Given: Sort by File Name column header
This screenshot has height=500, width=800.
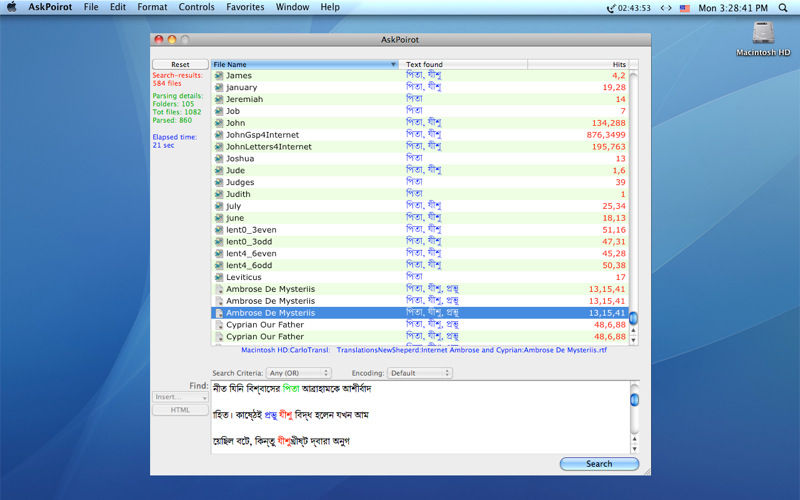Looking at the screenshot, I should [x=305, y=64].
